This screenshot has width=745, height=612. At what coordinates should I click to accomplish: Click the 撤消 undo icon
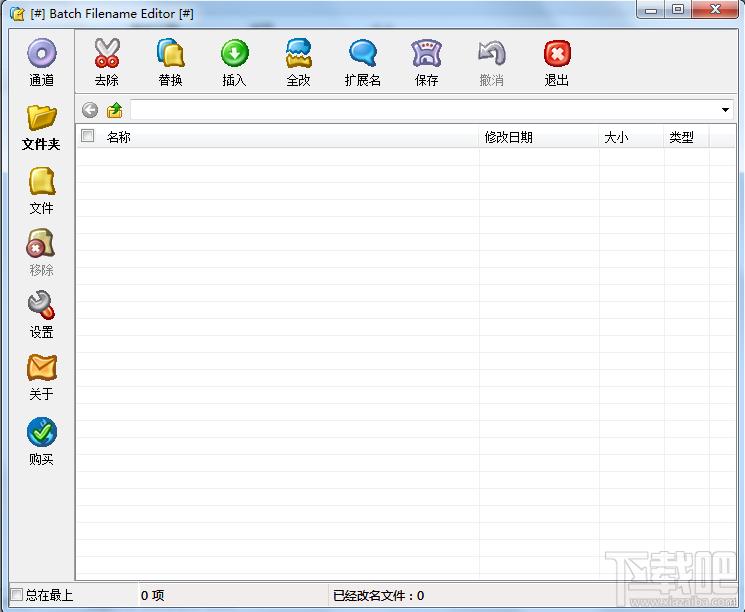pos(491,62)
